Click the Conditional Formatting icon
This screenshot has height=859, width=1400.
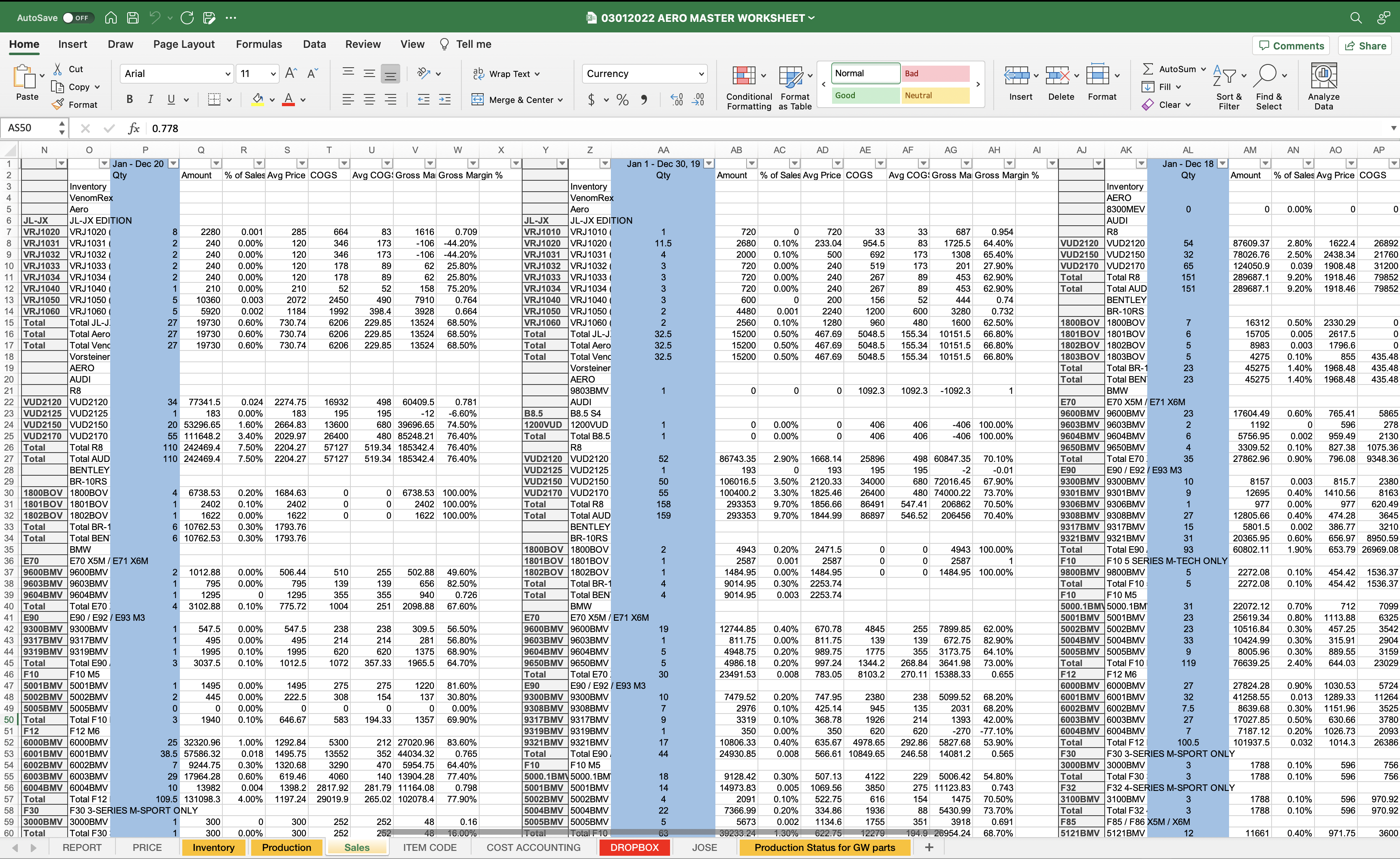pos(743,76)
